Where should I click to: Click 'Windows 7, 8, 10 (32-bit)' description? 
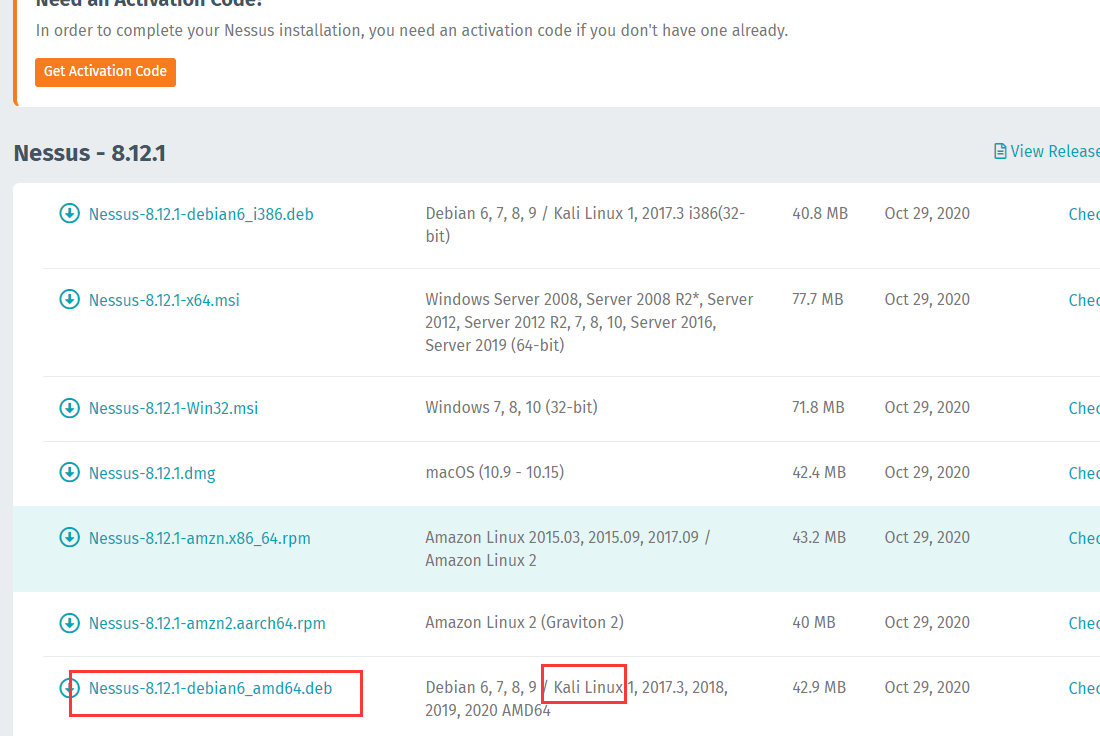[x=511, y=408]
